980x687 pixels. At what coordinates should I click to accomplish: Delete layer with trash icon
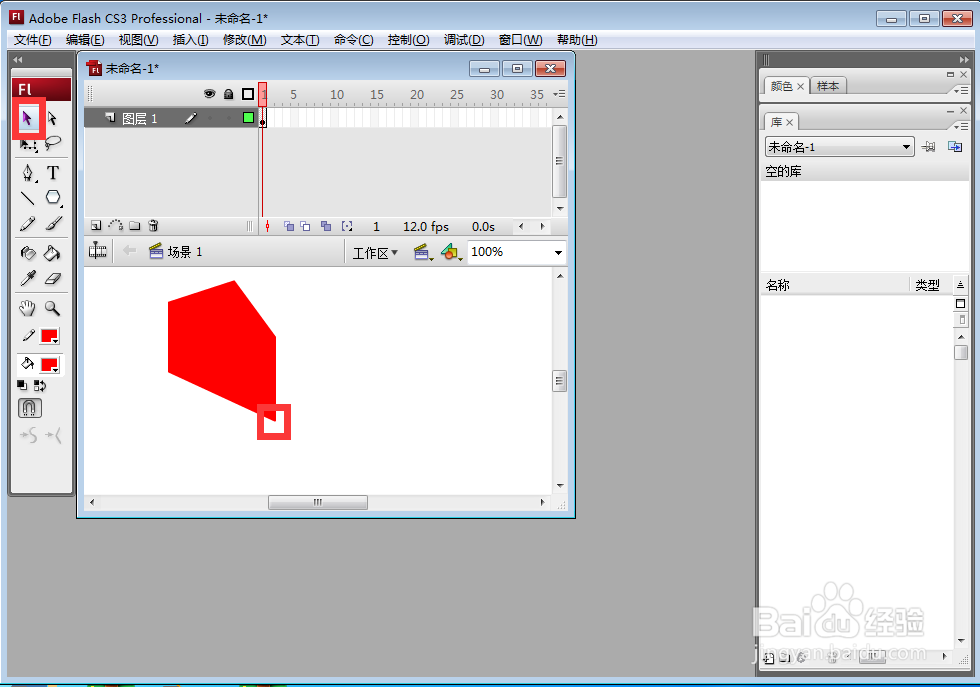(153, 226)
